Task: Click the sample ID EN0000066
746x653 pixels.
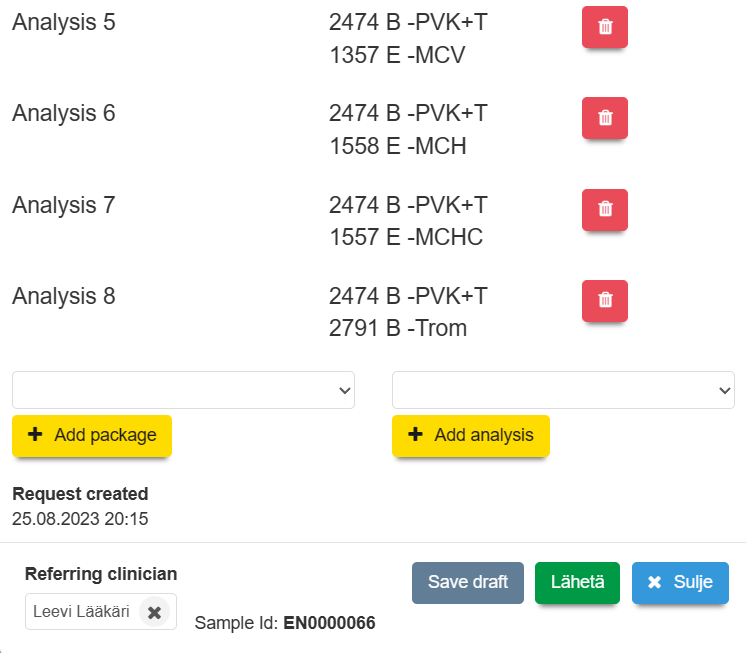Action: (329, 623)
